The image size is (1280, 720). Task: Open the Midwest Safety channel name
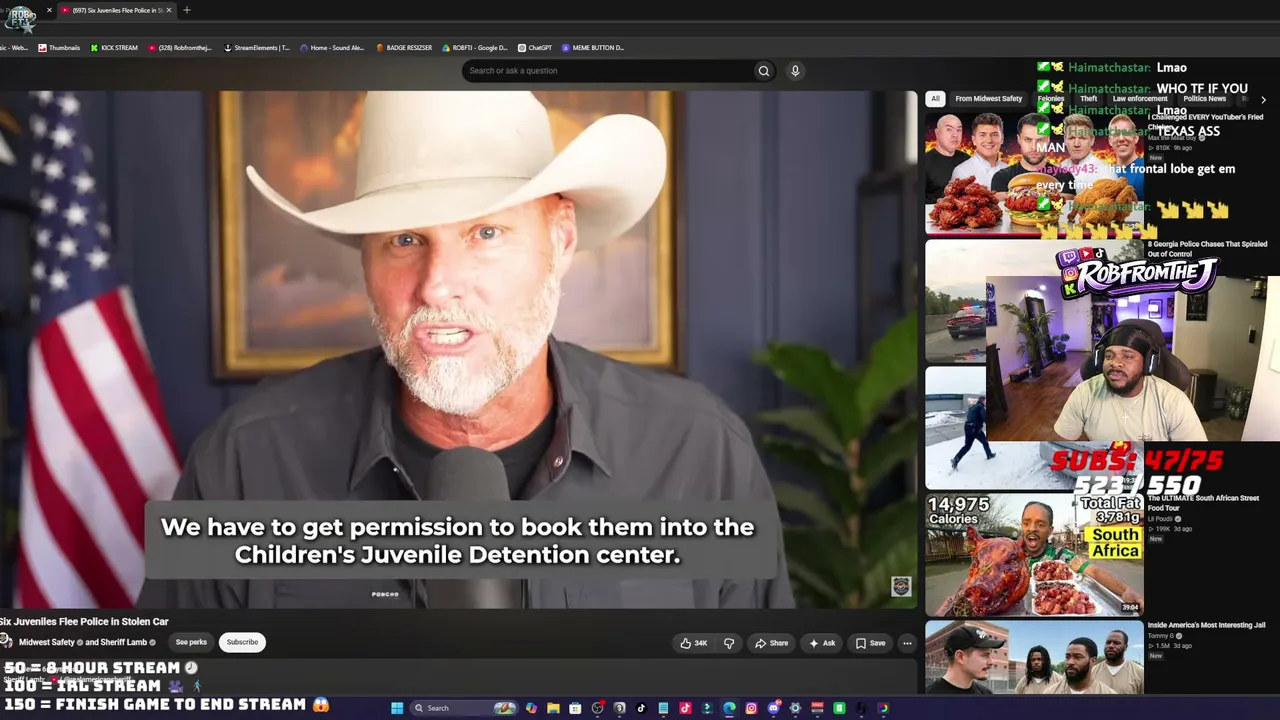47,642
